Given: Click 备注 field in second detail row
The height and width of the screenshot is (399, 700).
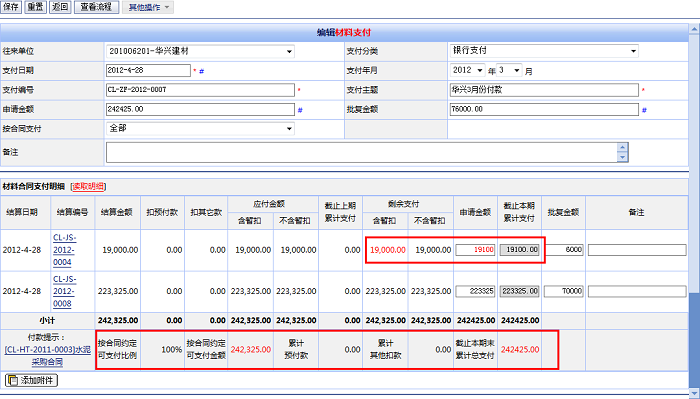Looking at the screenshot, I should 637,291.
